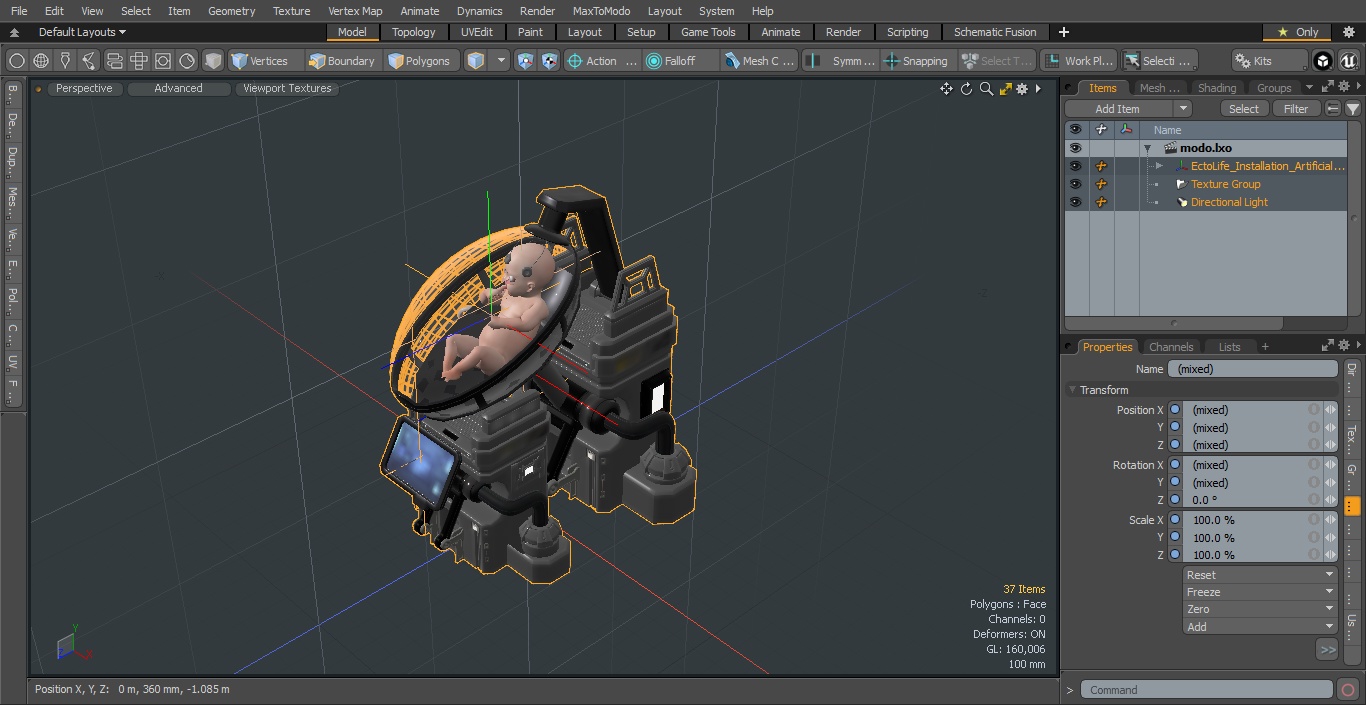Image resolution: width=1366 pixels, height=705 pixels.
Task: Click the Unity cube logo icon
Action: click(x=1323, y=61)
